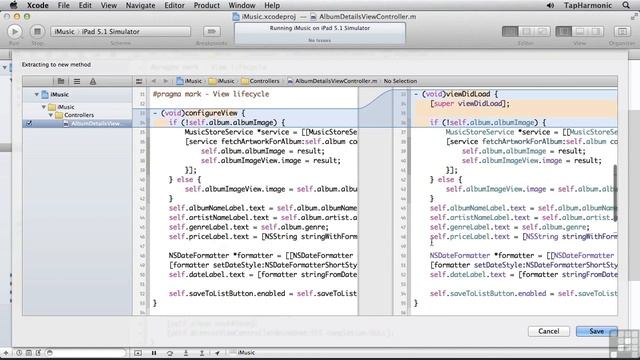Screen dimensions: 640x360
Task: Click the activity viewer showing Running iMusic
Action: coord(320,33)
